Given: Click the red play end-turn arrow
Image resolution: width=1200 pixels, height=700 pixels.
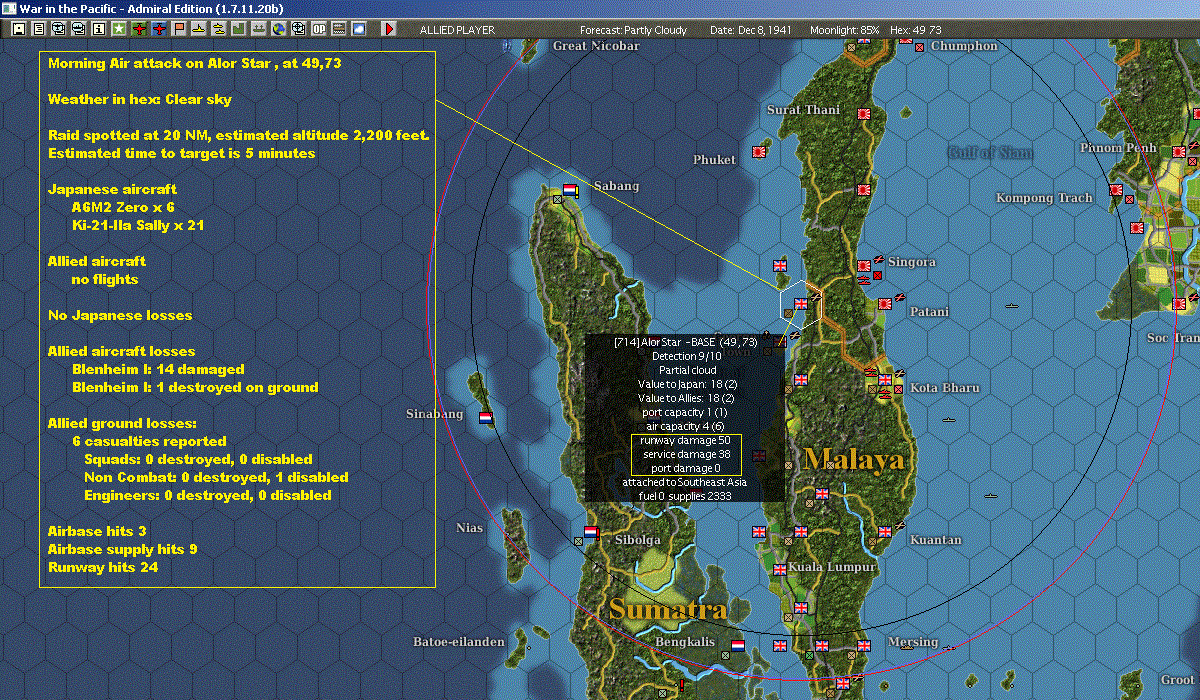Looking at the screenshot, I should point(389,30).
